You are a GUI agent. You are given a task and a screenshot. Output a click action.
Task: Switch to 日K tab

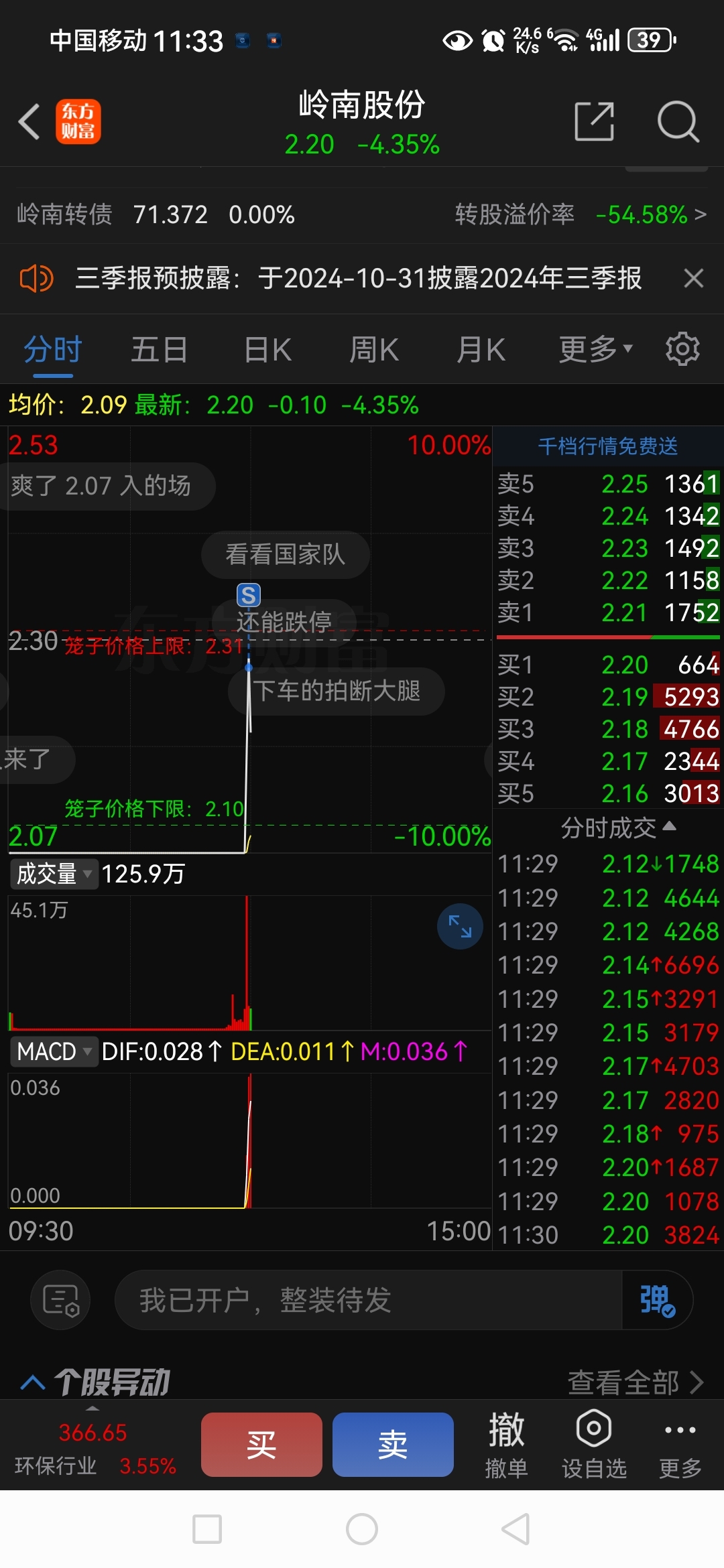tap(267, 349)
